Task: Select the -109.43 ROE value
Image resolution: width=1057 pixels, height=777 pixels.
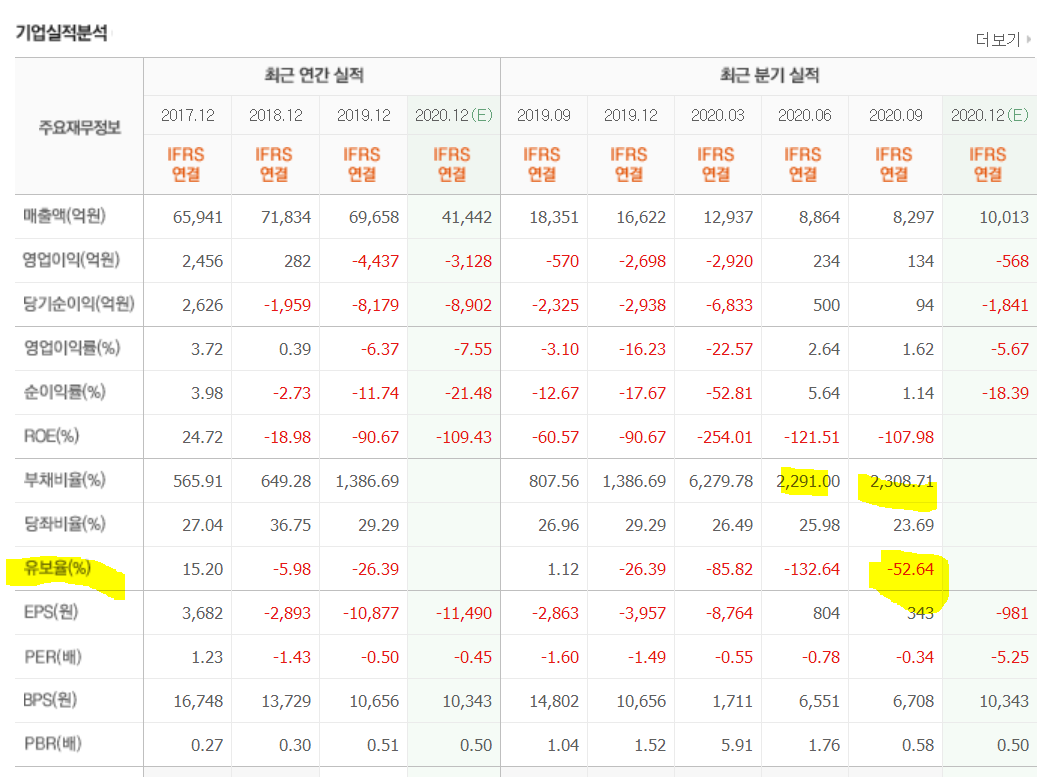Action: coord(464,437)
